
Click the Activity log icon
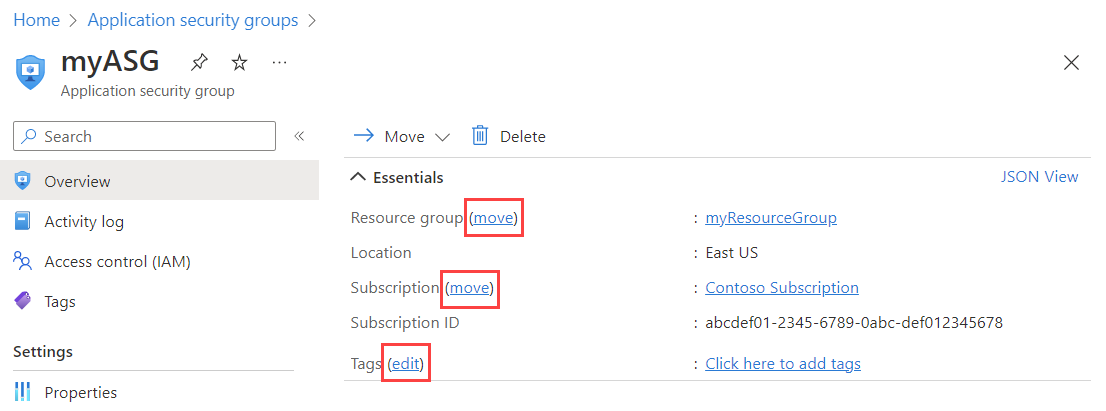(x=23, y=222)
